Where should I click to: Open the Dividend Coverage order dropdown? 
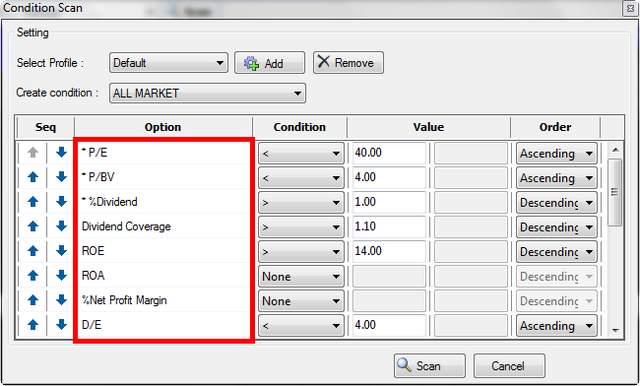coord(557,227)
